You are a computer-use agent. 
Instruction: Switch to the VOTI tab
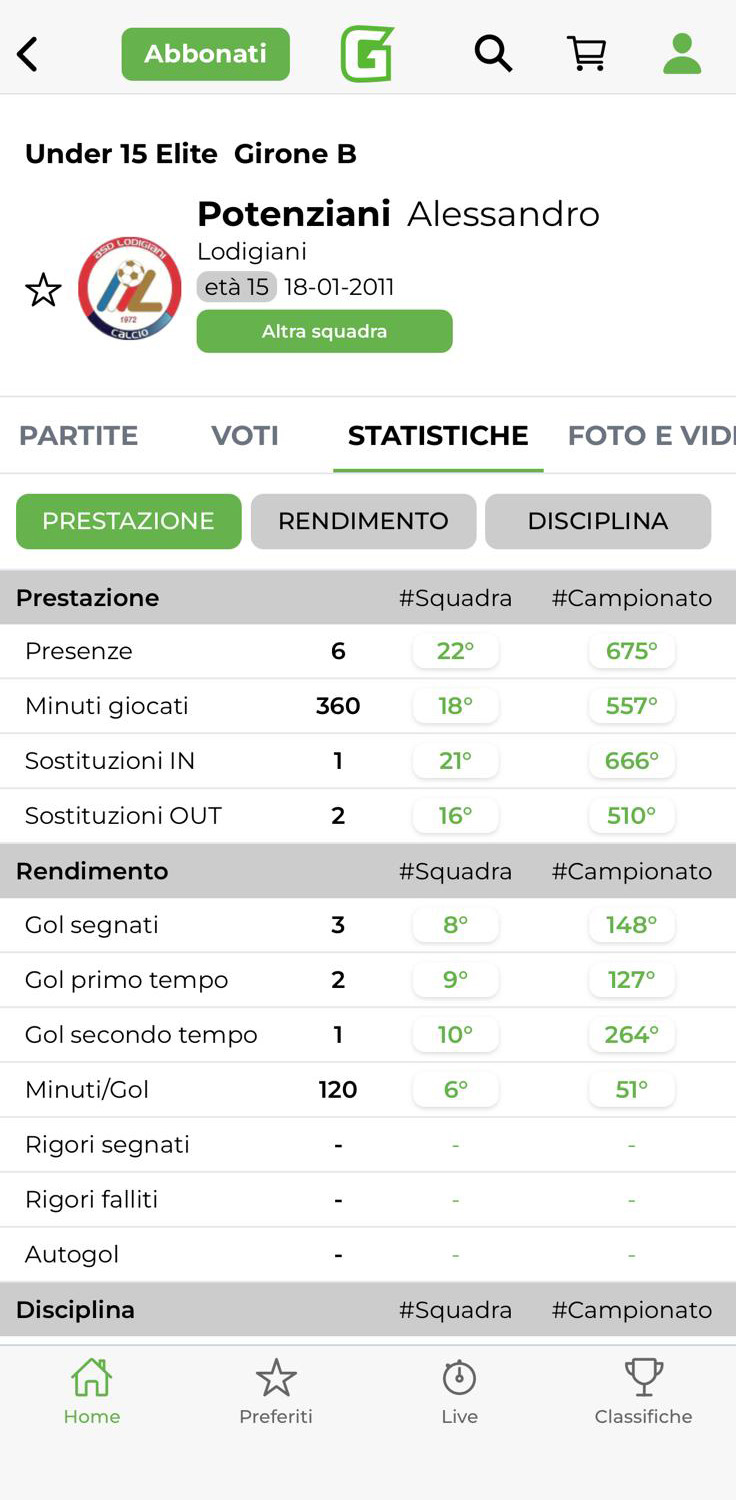click(245, 436)
